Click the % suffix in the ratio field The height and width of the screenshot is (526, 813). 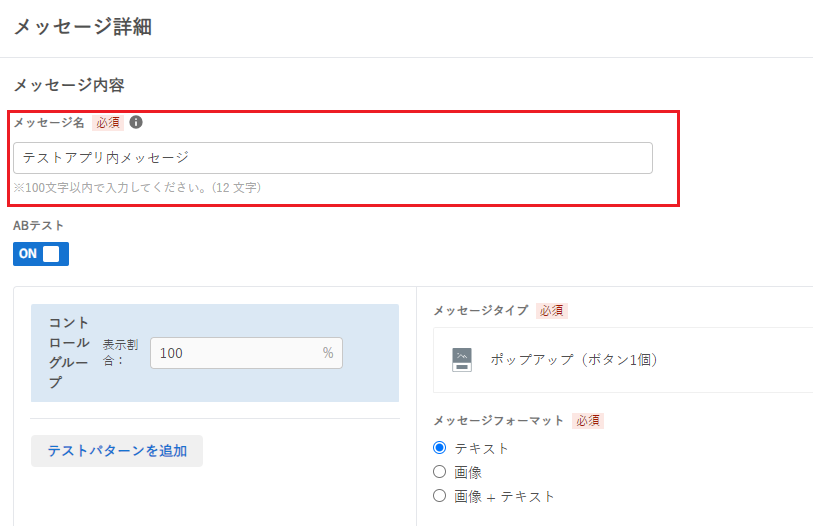(x=328, y=353)
